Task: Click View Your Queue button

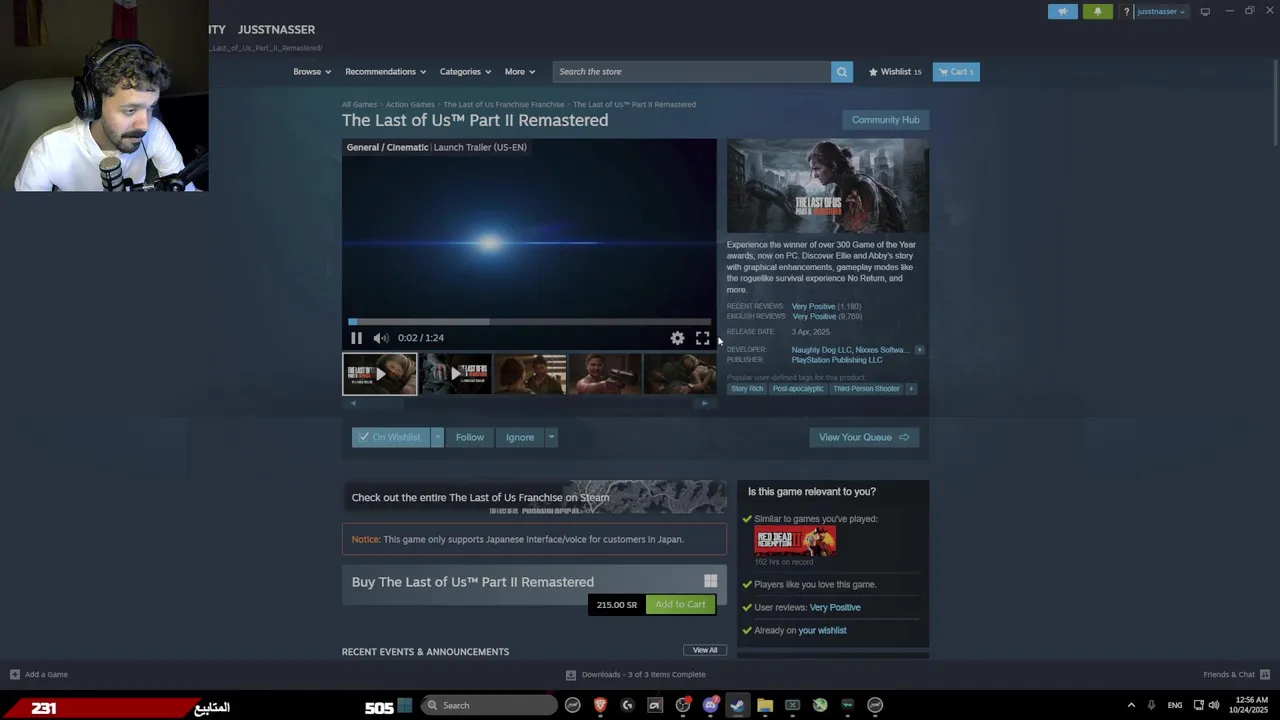Action: point(863,437)
